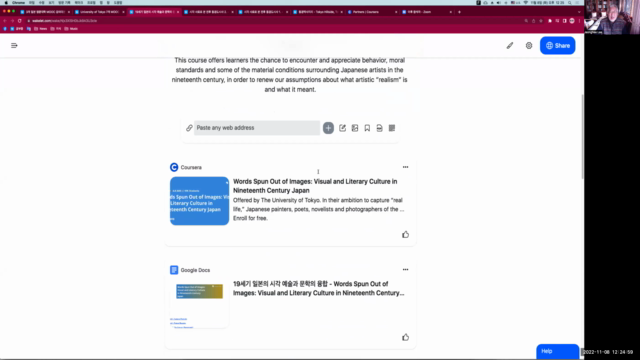Open the Coursera course thumbnail image
The image size is (640, 360).
coord(200,201)
